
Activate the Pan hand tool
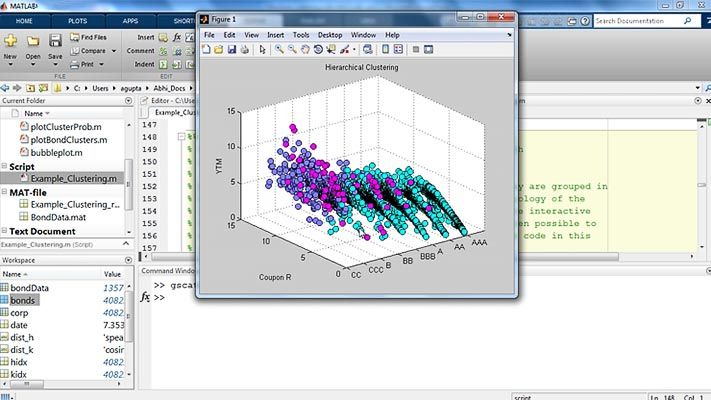(x=305, y=49)
